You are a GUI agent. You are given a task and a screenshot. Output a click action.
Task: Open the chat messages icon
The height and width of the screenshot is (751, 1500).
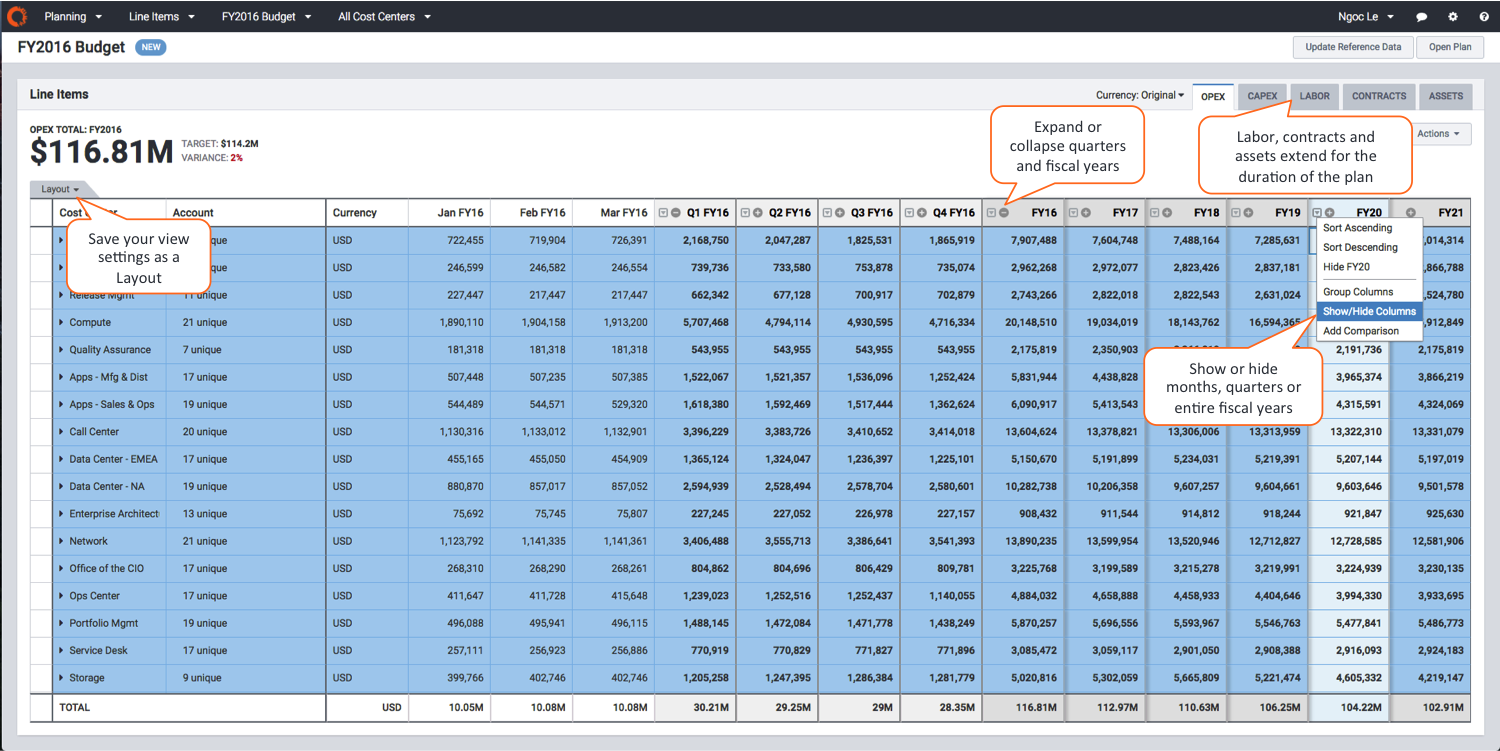pos(1422,17)
